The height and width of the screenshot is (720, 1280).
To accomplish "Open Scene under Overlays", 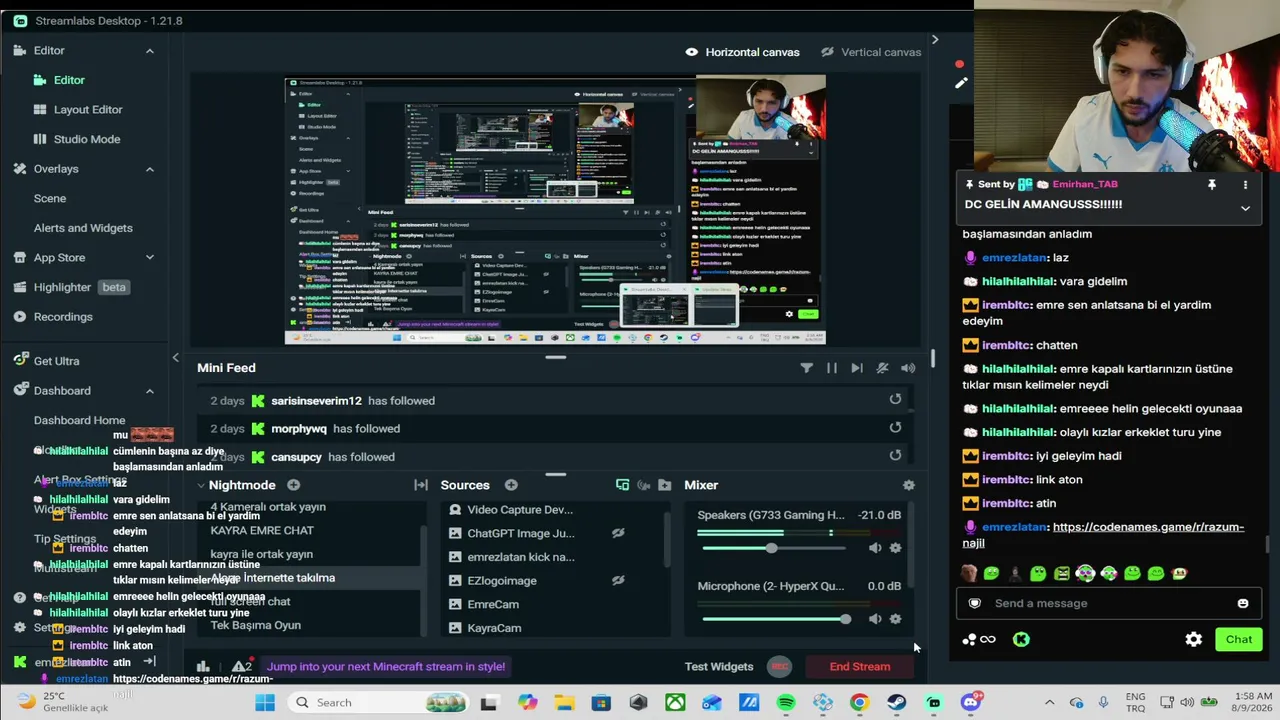I will click(50, 198).
